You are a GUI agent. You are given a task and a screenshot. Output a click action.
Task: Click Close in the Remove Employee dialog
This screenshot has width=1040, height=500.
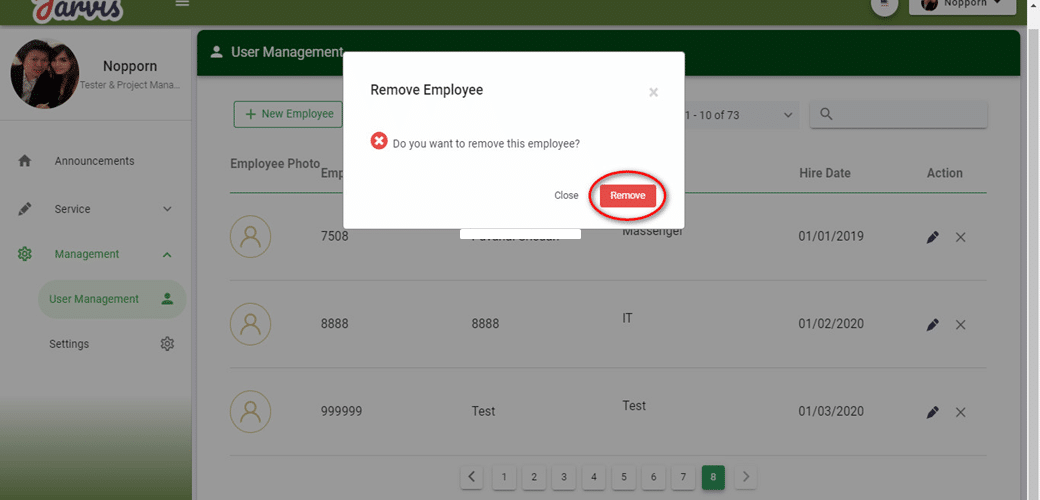(x=566, y=196)
